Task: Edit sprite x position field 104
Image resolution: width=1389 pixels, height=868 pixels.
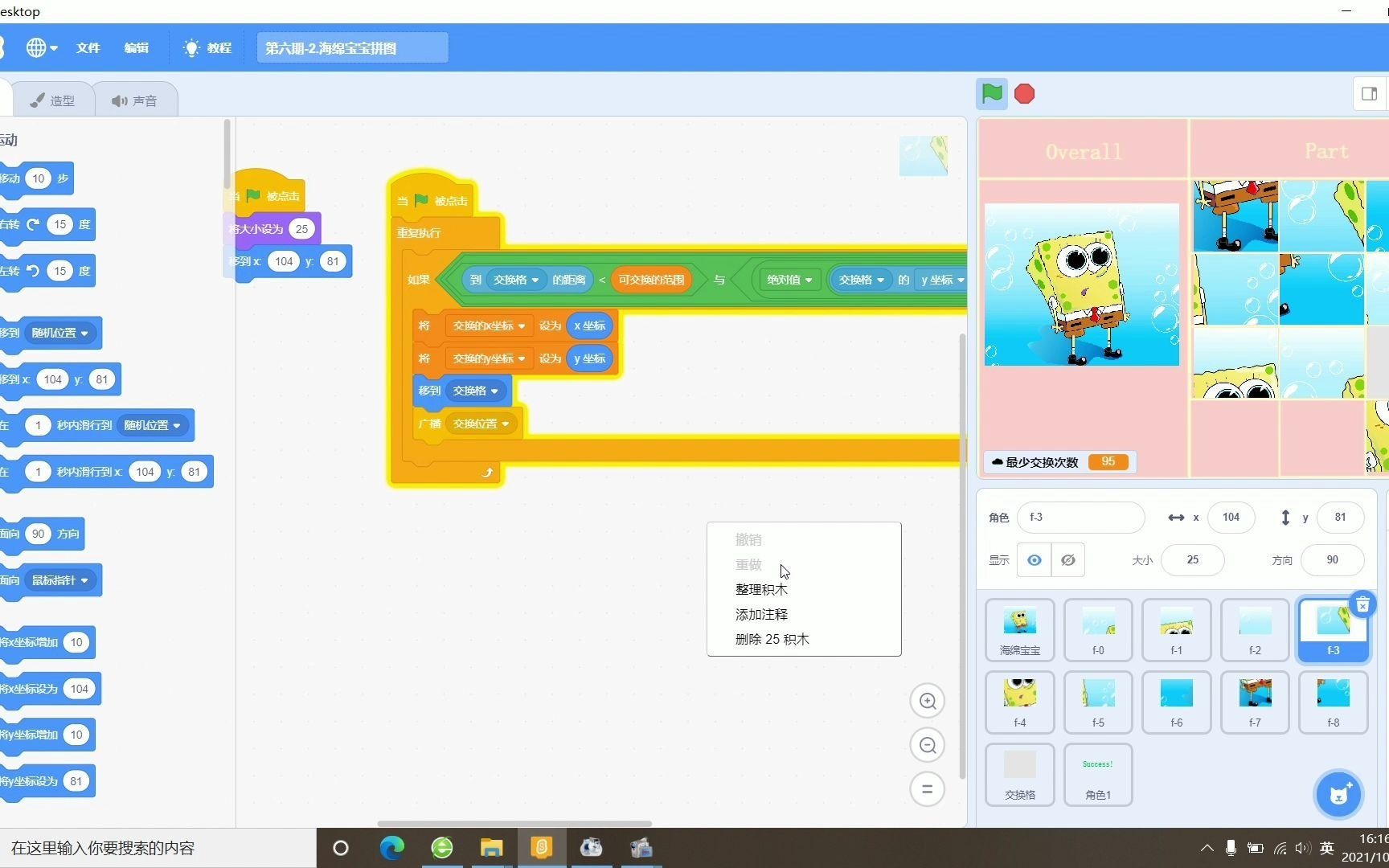Action: (x=1231, y=517)
